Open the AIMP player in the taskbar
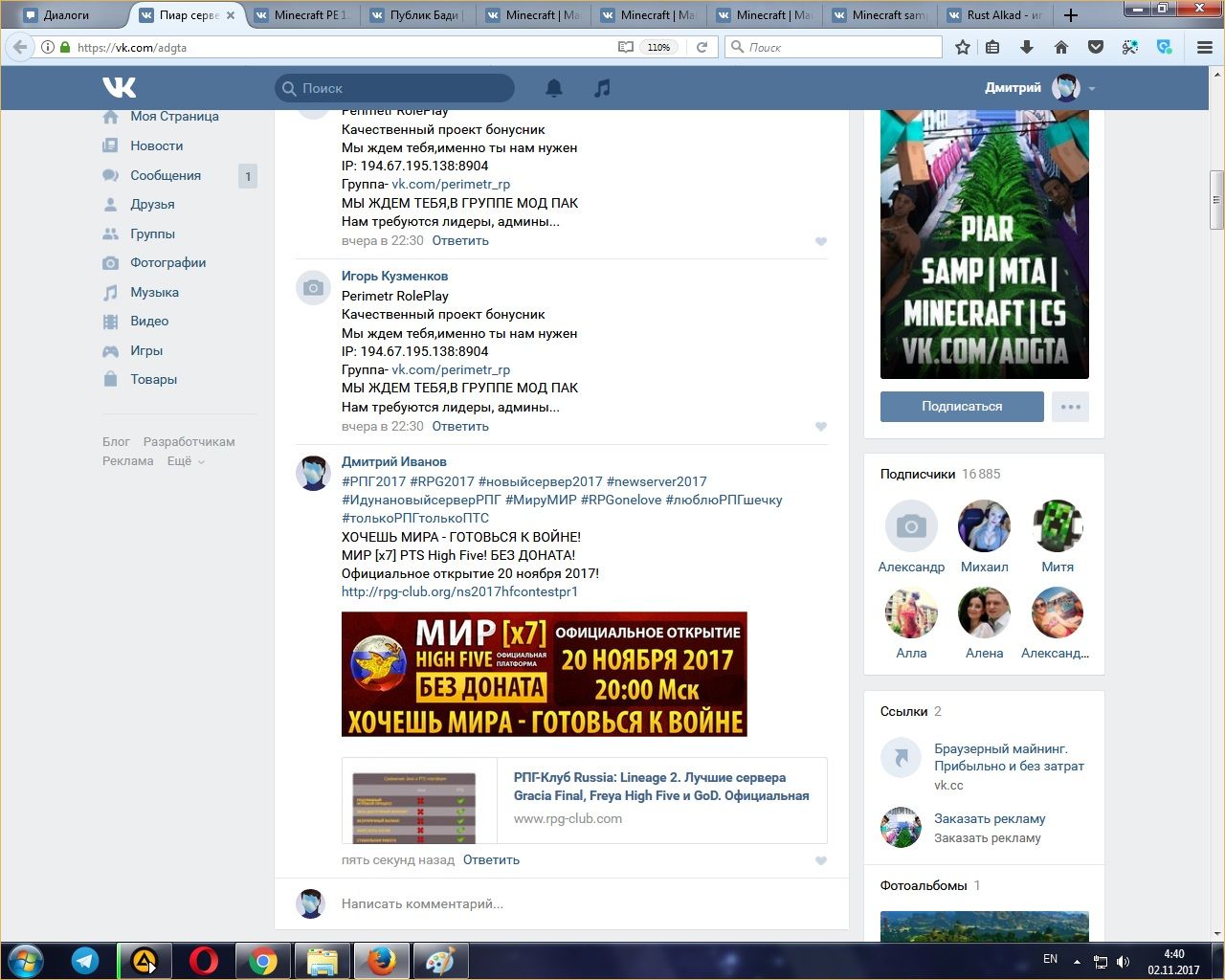Viewport: 1225px width, 980px height. [x=145, y=960]
